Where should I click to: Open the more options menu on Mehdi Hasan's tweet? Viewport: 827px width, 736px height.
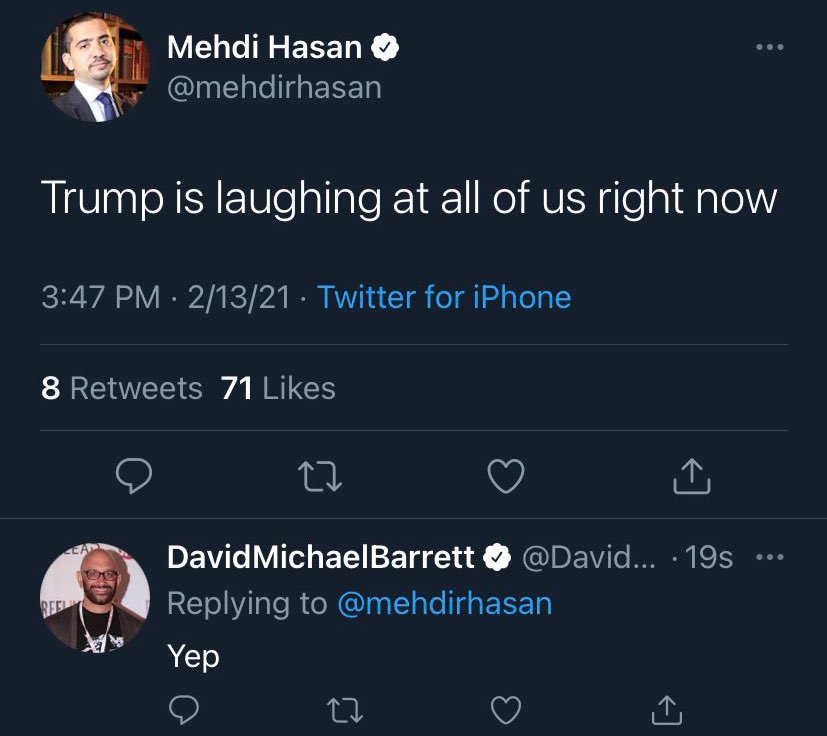(770, 46)
